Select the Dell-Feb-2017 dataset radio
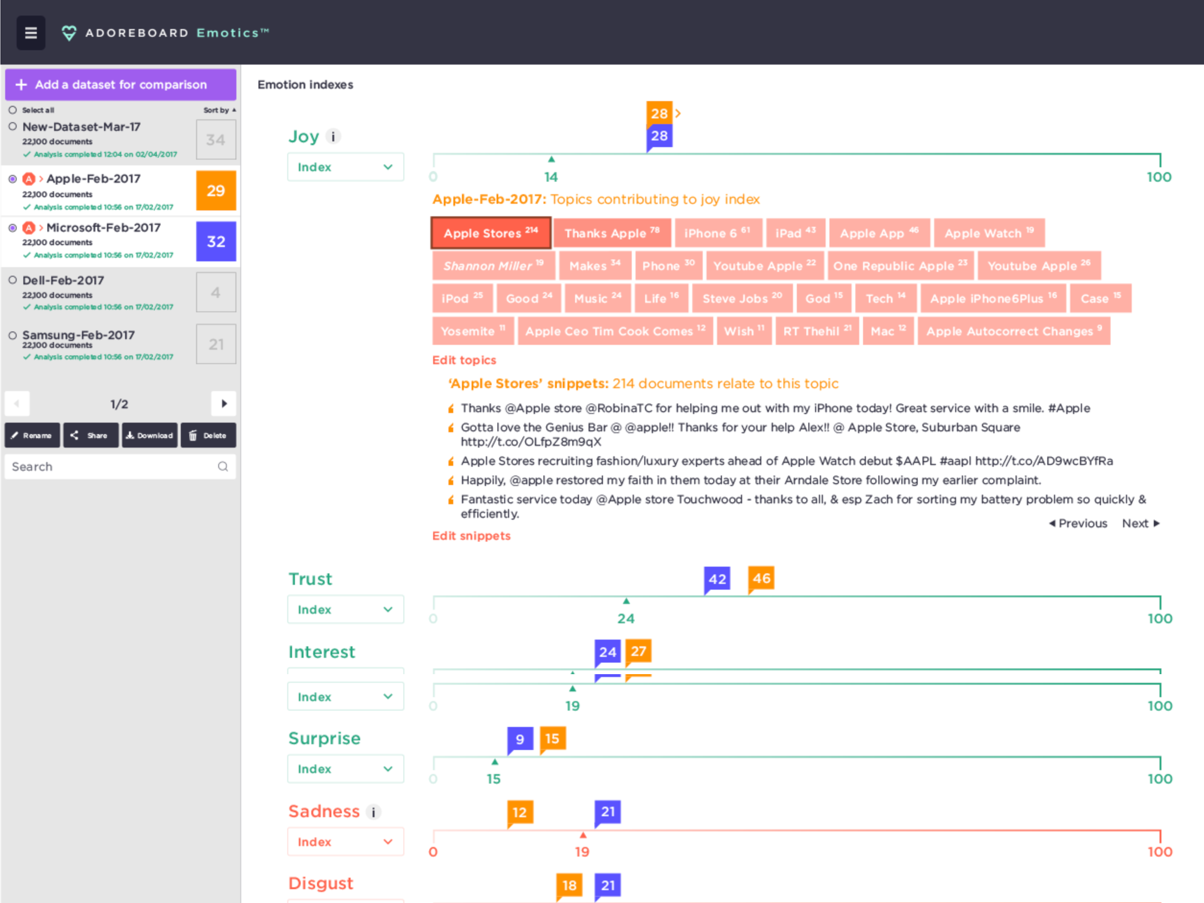 13,281
